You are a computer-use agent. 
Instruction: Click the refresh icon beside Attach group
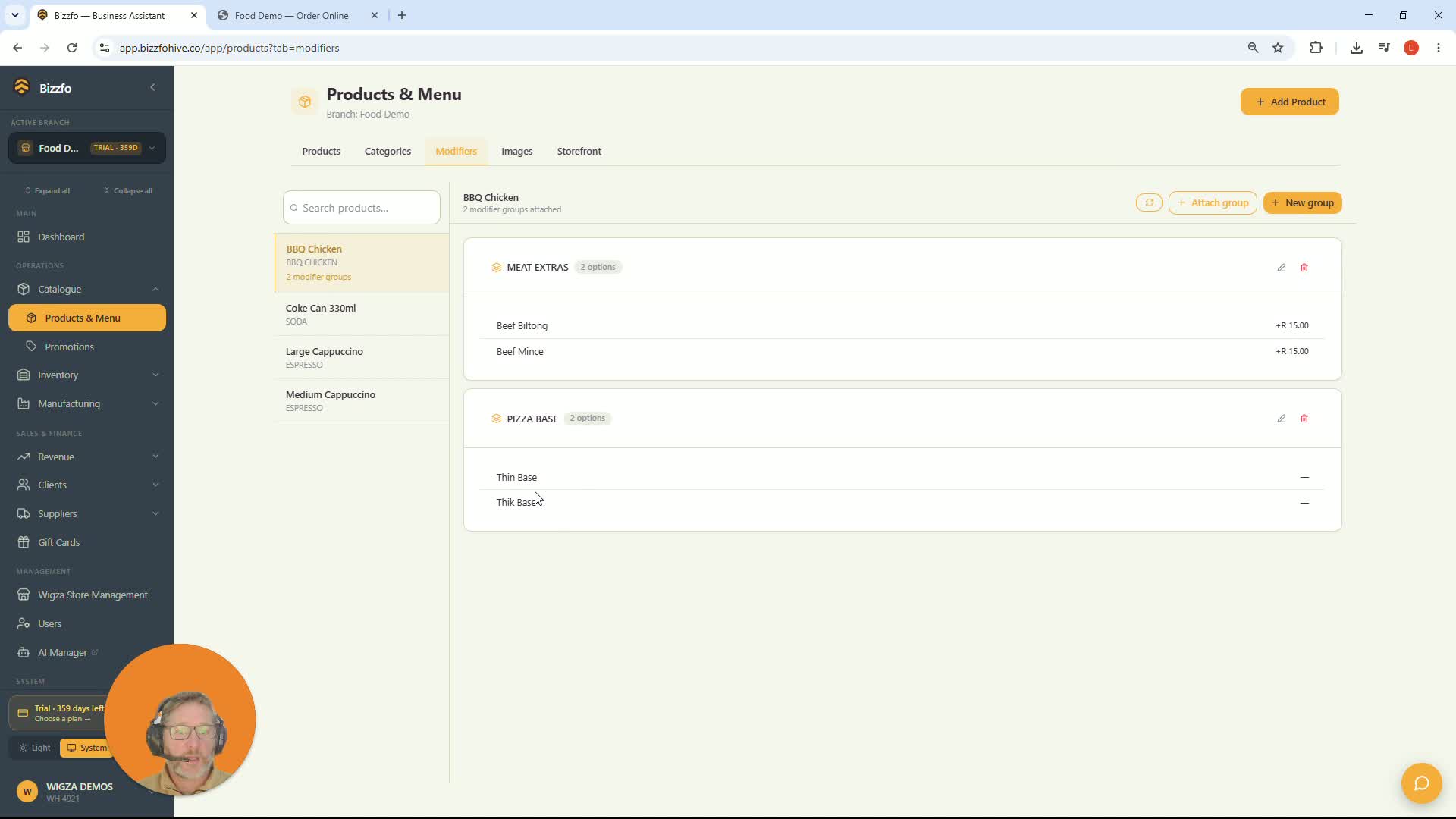click(x=1149, y=202)
